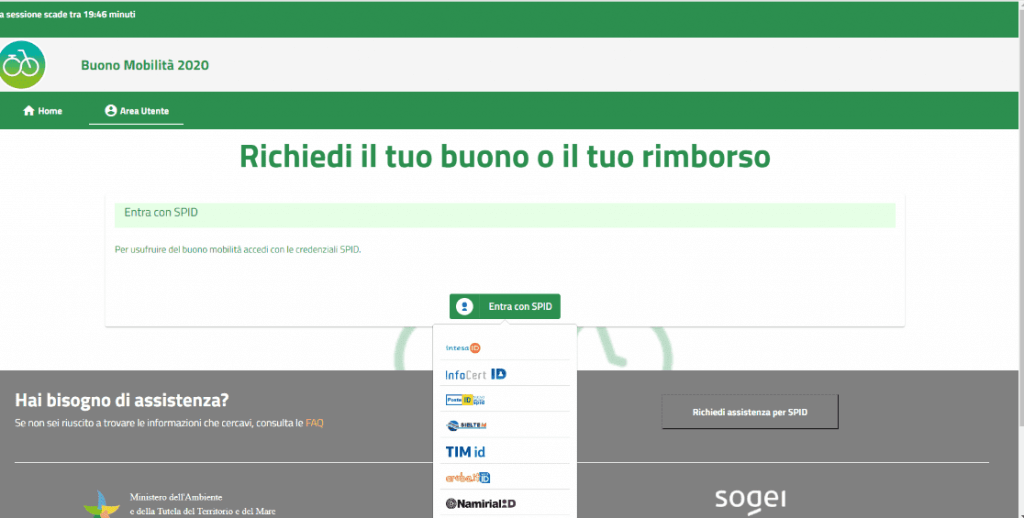
Task: Choose Intesa ID as SPID provider
Action: [x=463, y=348]
